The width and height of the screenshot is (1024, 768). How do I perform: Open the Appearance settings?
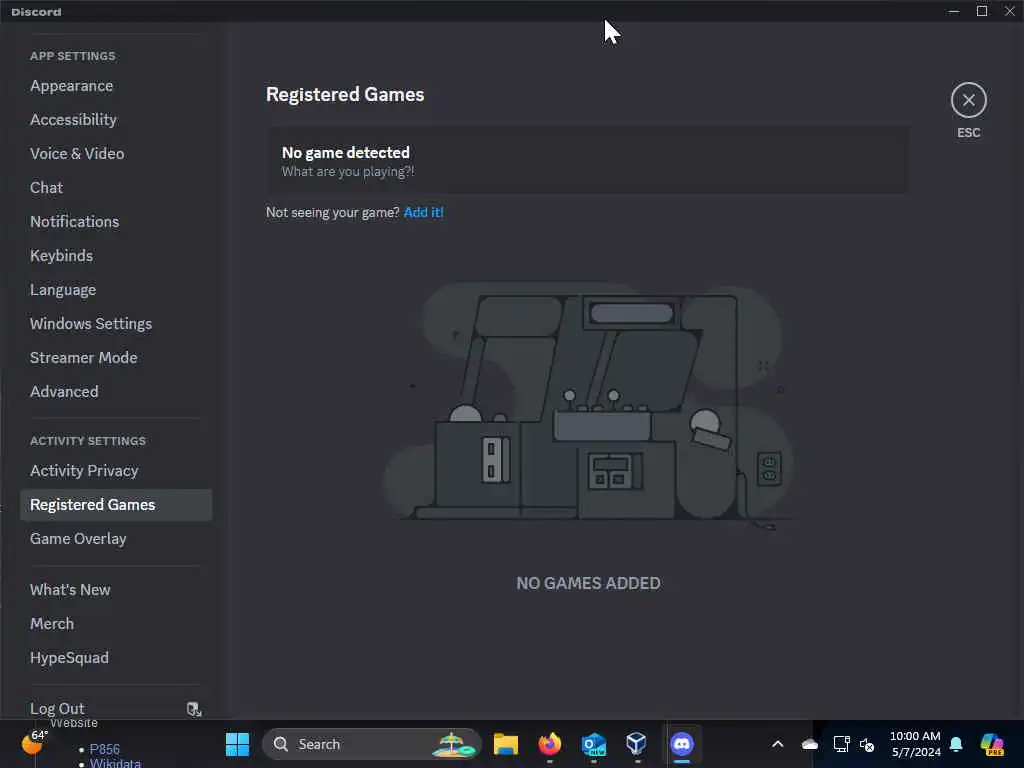point(72,86)
